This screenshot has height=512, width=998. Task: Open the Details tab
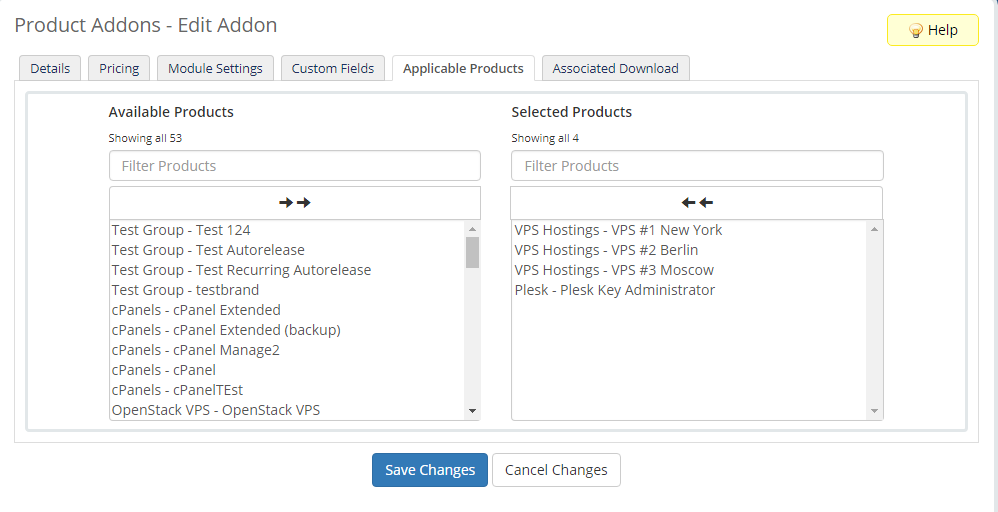point(50,68)
